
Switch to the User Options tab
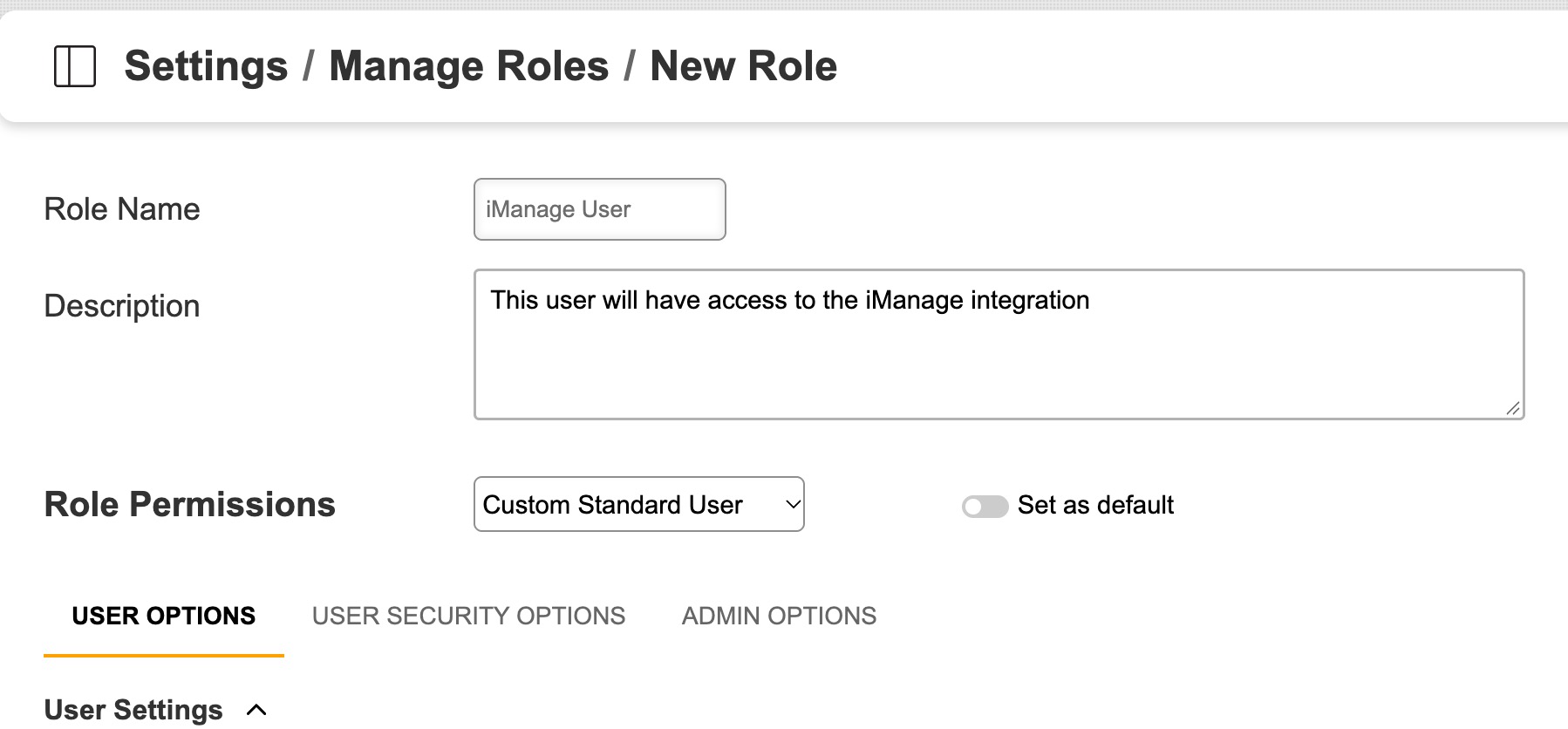(x=164, y=616)
